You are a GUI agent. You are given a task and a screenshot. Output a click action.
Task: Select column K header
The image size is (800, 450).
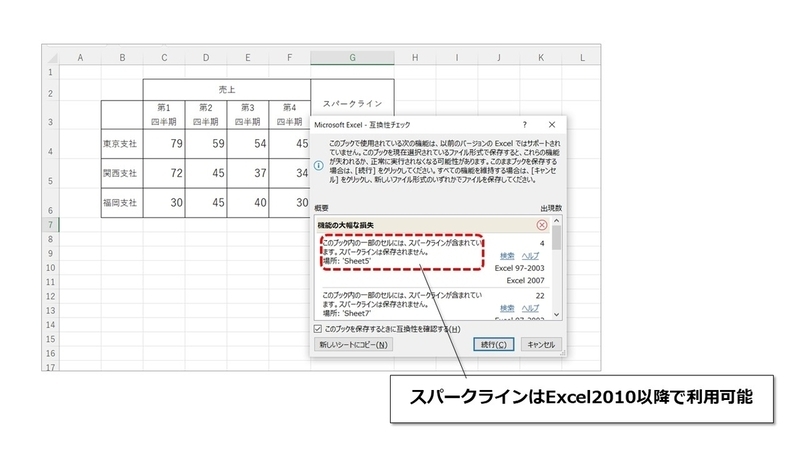click(x=540, y=58)
